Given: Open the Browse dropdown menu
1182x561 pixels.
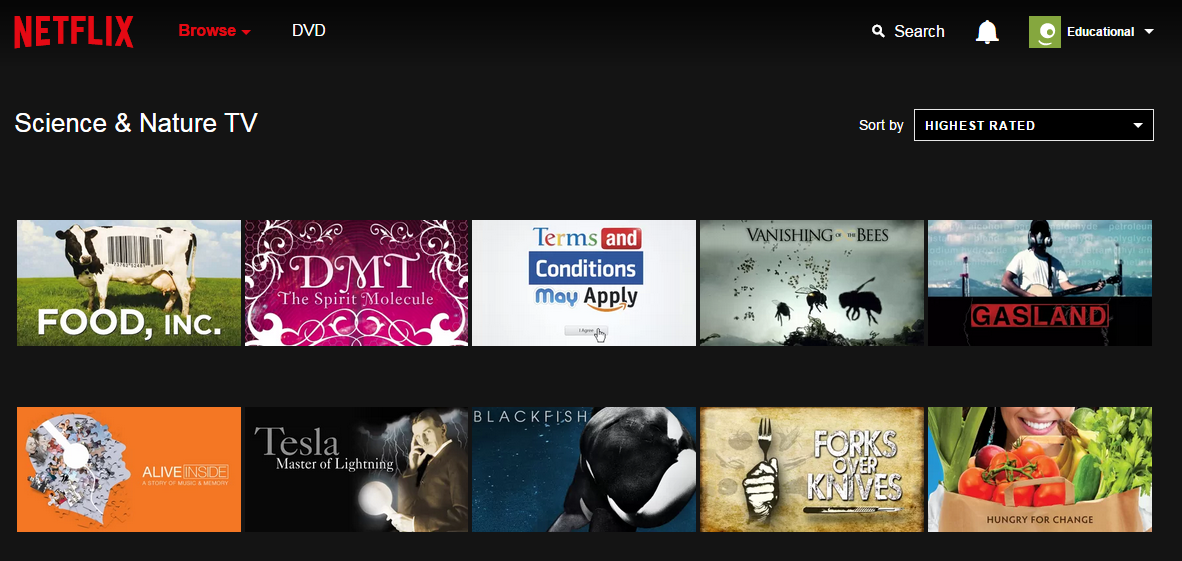Looking at the screenshot, I should 214,31.
